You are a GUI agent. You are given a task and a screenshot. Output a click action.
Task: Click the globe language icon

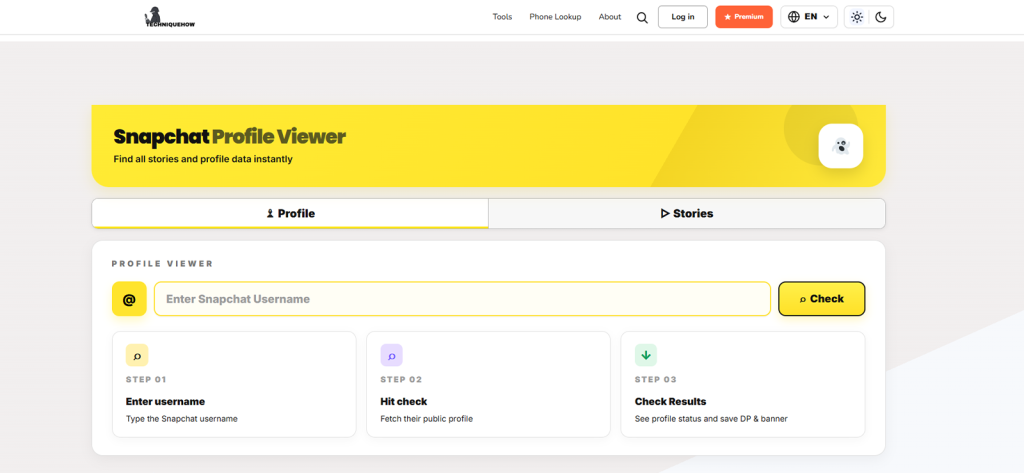click(x=793, y=17)
